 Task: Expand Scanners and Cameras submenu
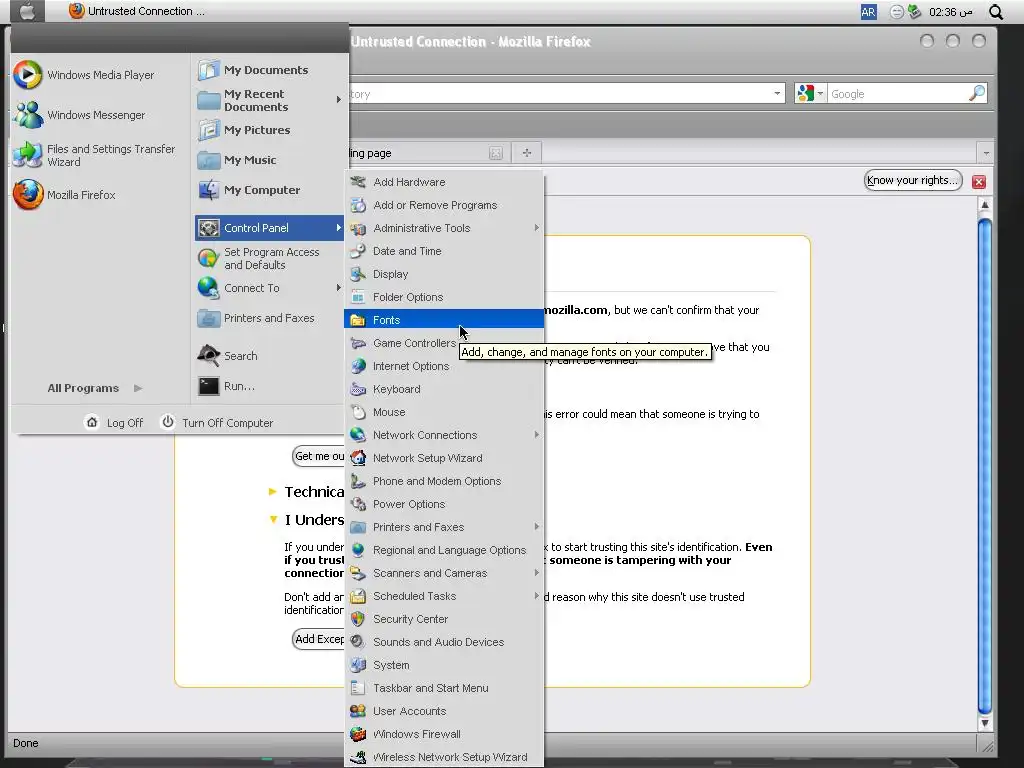coord(537,573)
